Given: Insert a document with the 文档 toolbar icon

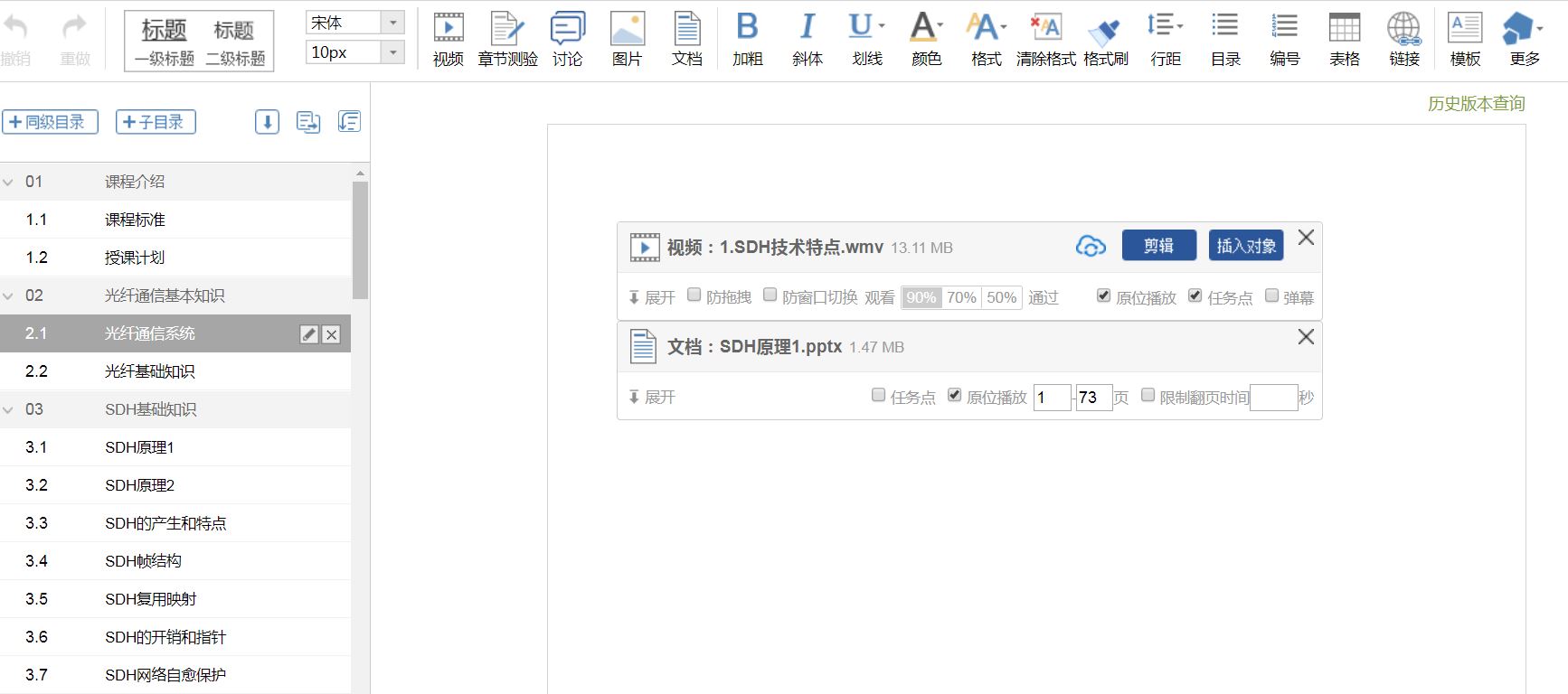Looking at the screenshot, I should (x=687, y=40).
